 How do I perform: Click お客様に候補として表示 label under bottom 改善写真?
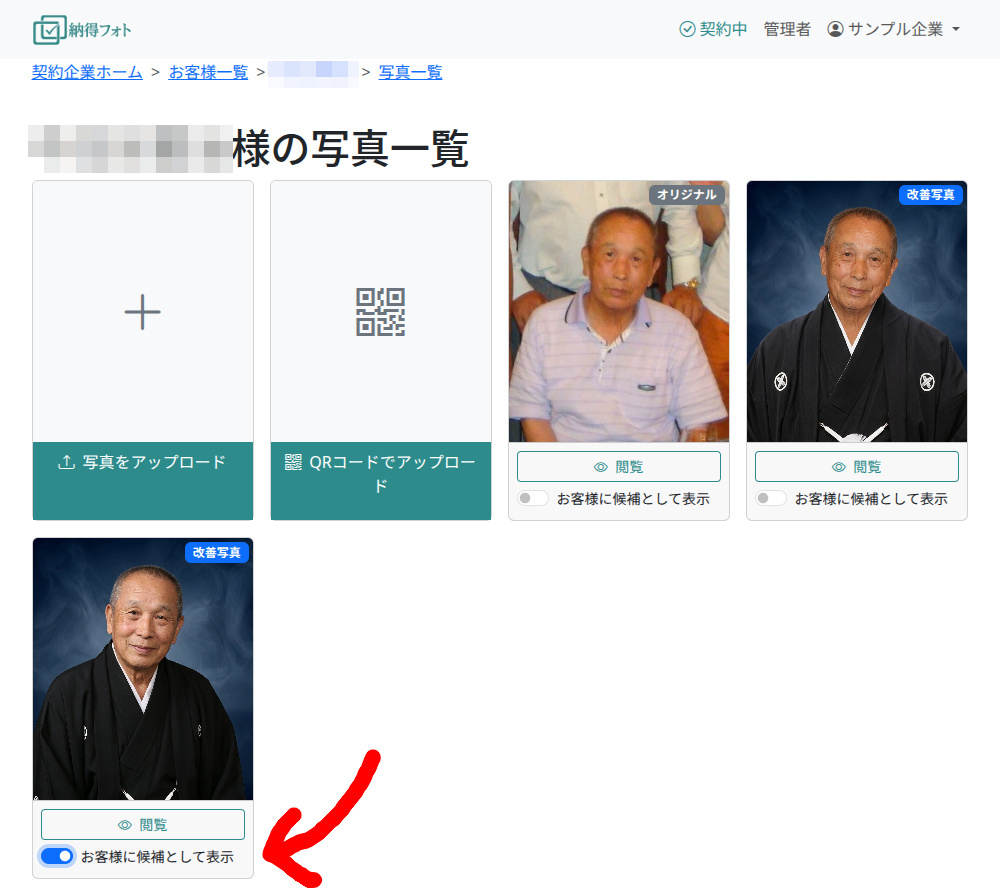[x=158, y=857]
